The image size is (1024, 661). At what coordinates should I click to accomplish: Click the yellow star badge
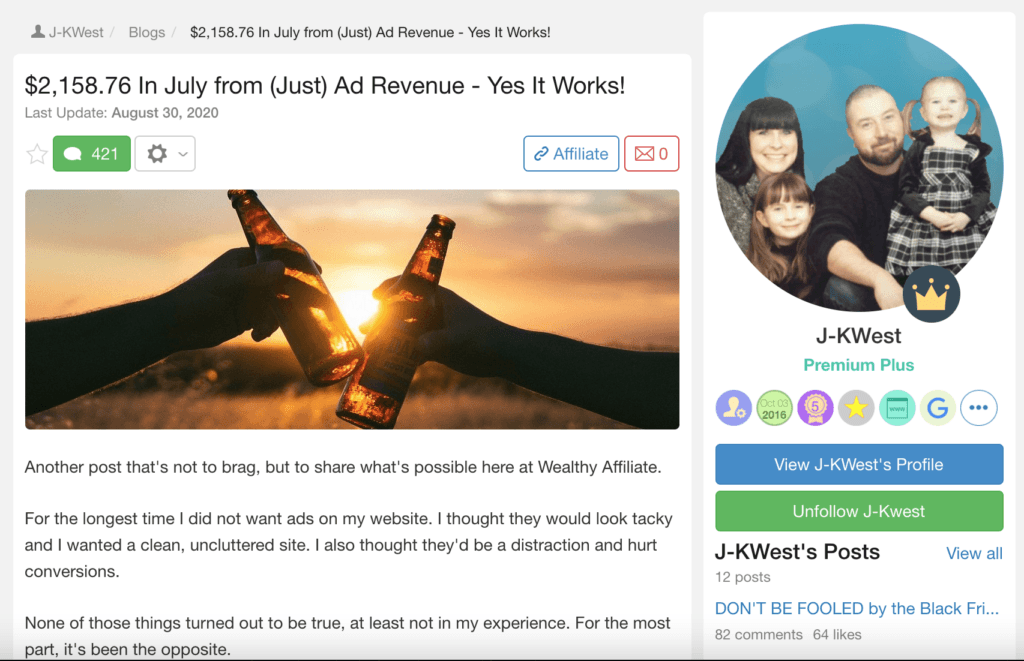856,408
